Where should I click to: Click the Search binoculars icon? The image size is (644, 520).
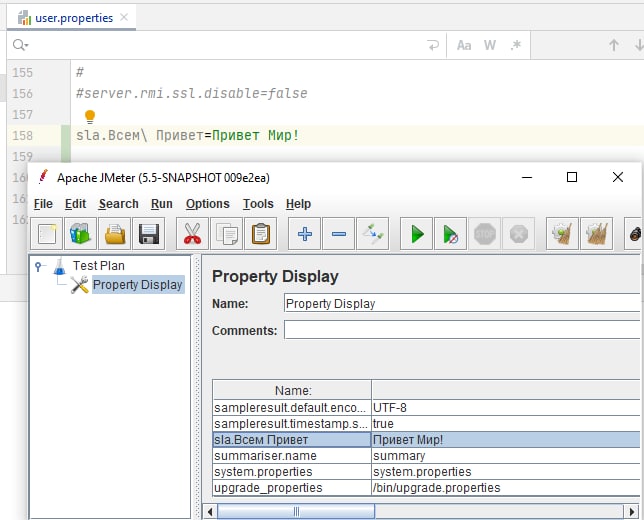634,234
